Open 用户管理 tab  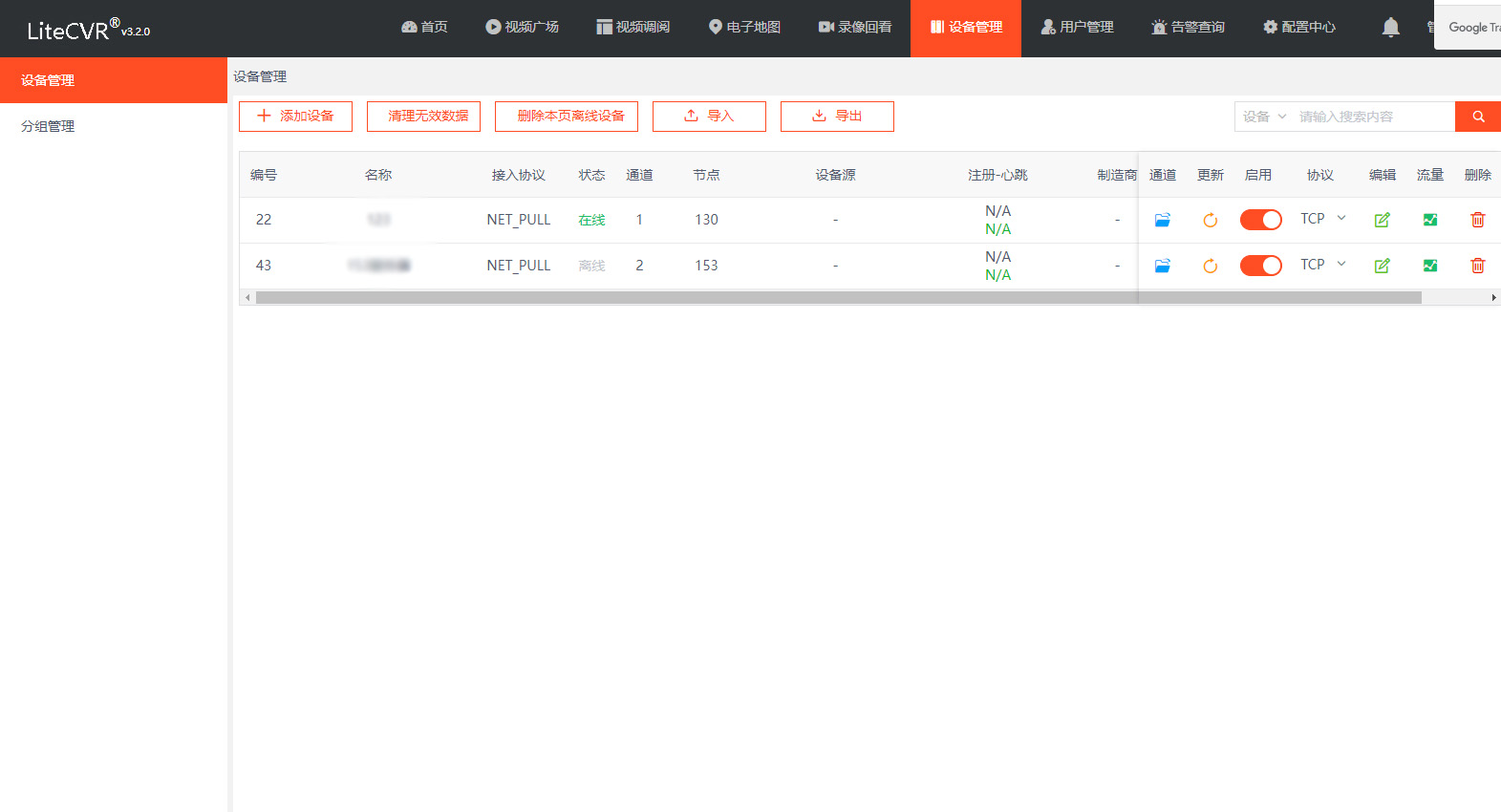1077,27
